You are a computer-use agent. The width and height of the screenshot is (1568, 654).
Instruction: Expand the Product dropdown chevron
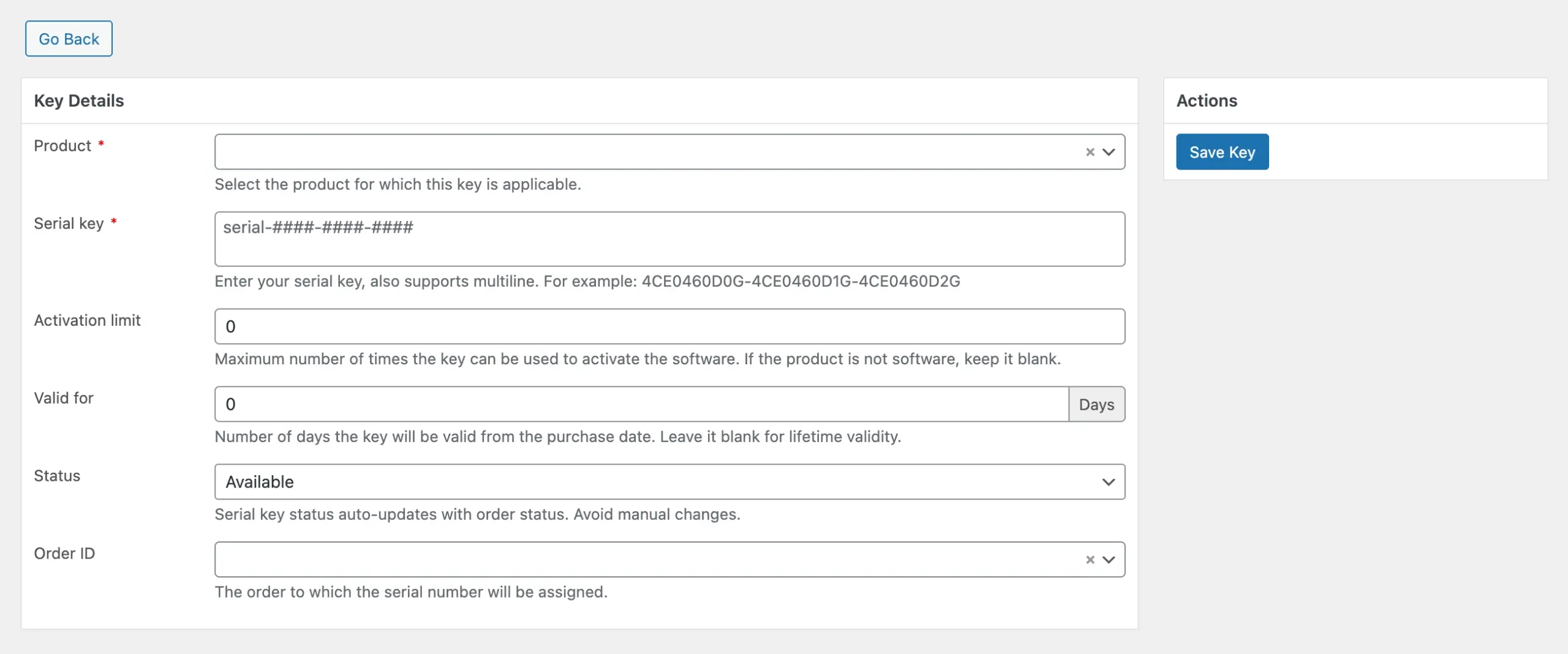(1109, 152)
